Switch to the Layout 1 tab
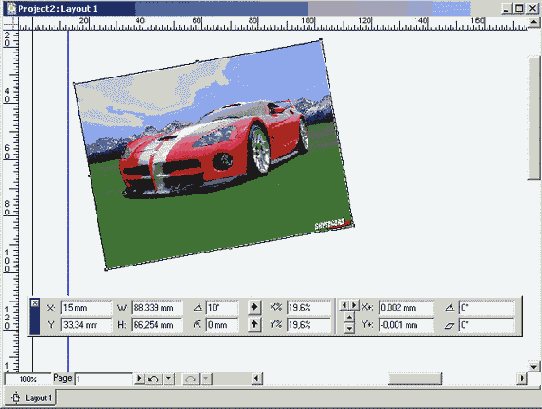Screen dimensions: 542x409 [x=32, y=398]
